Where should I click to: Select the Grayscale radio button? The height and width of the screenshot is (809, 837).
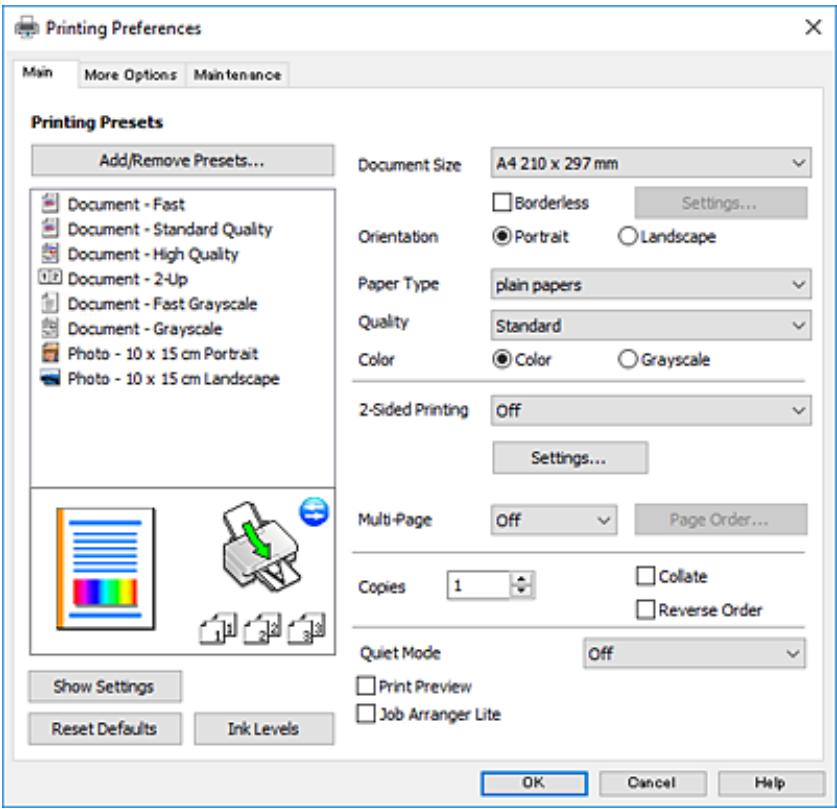627,359
